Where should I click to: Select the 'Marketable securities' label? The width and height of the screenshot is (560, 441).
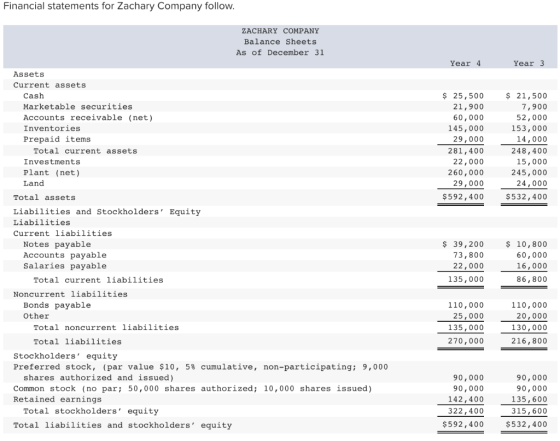tap(78, 107)
